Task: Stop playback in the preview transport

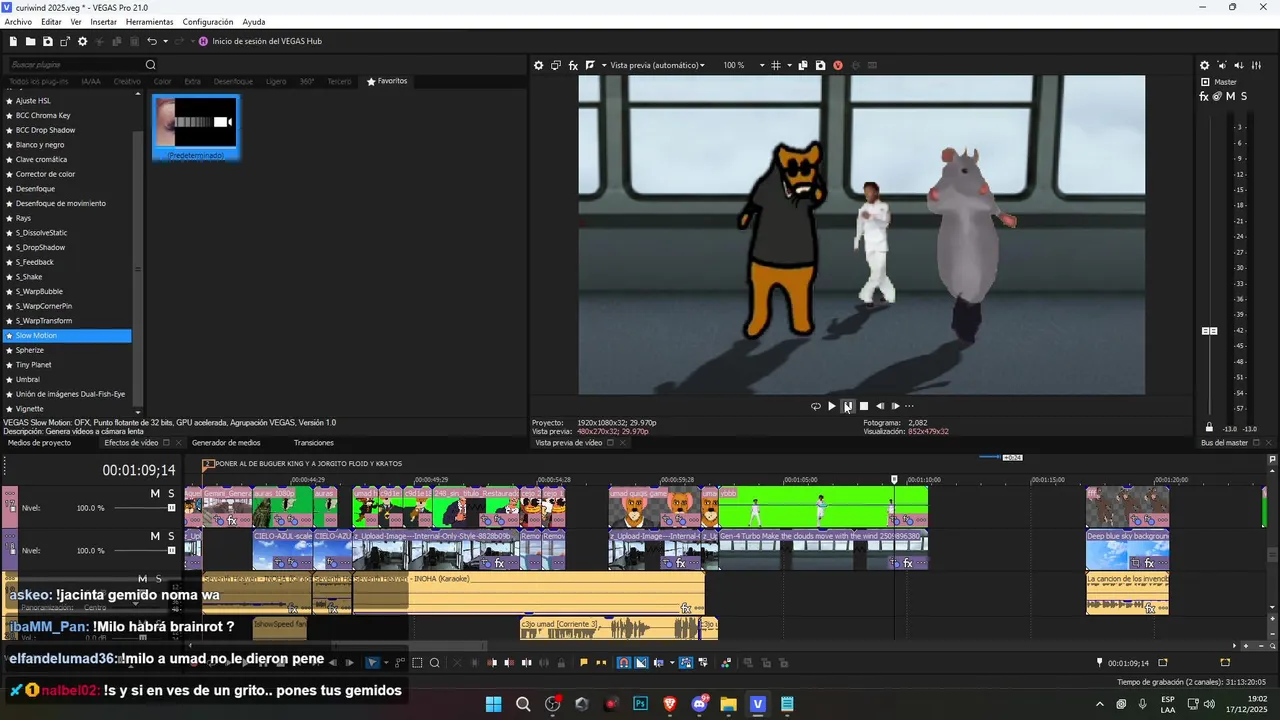Action: point(864,406)
